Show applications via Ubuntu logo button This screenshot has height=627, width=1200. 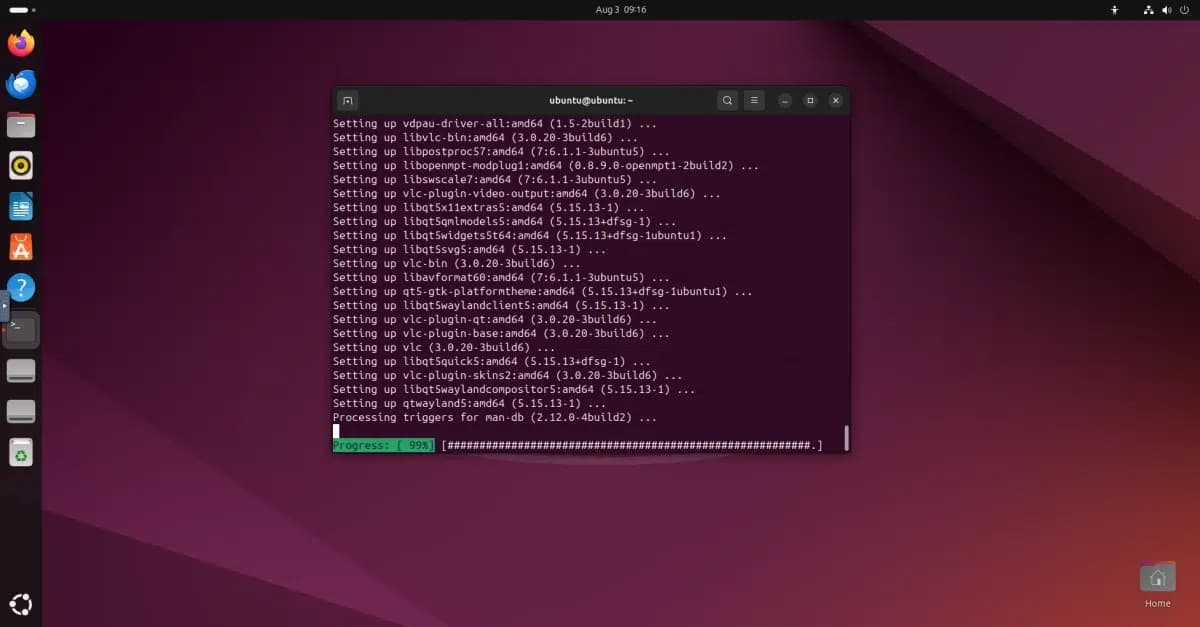point(21,604)
